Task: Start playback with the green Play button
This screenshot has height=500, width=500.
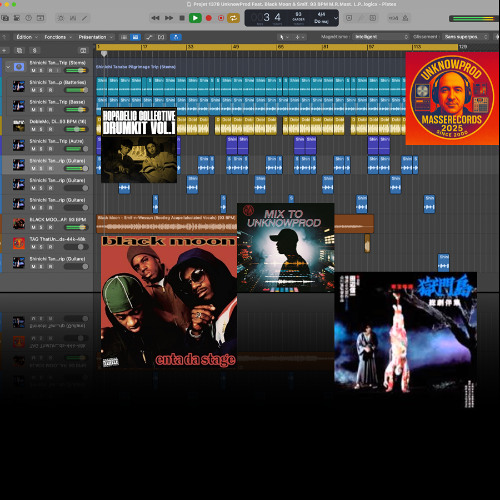Action: click(195, 18)
